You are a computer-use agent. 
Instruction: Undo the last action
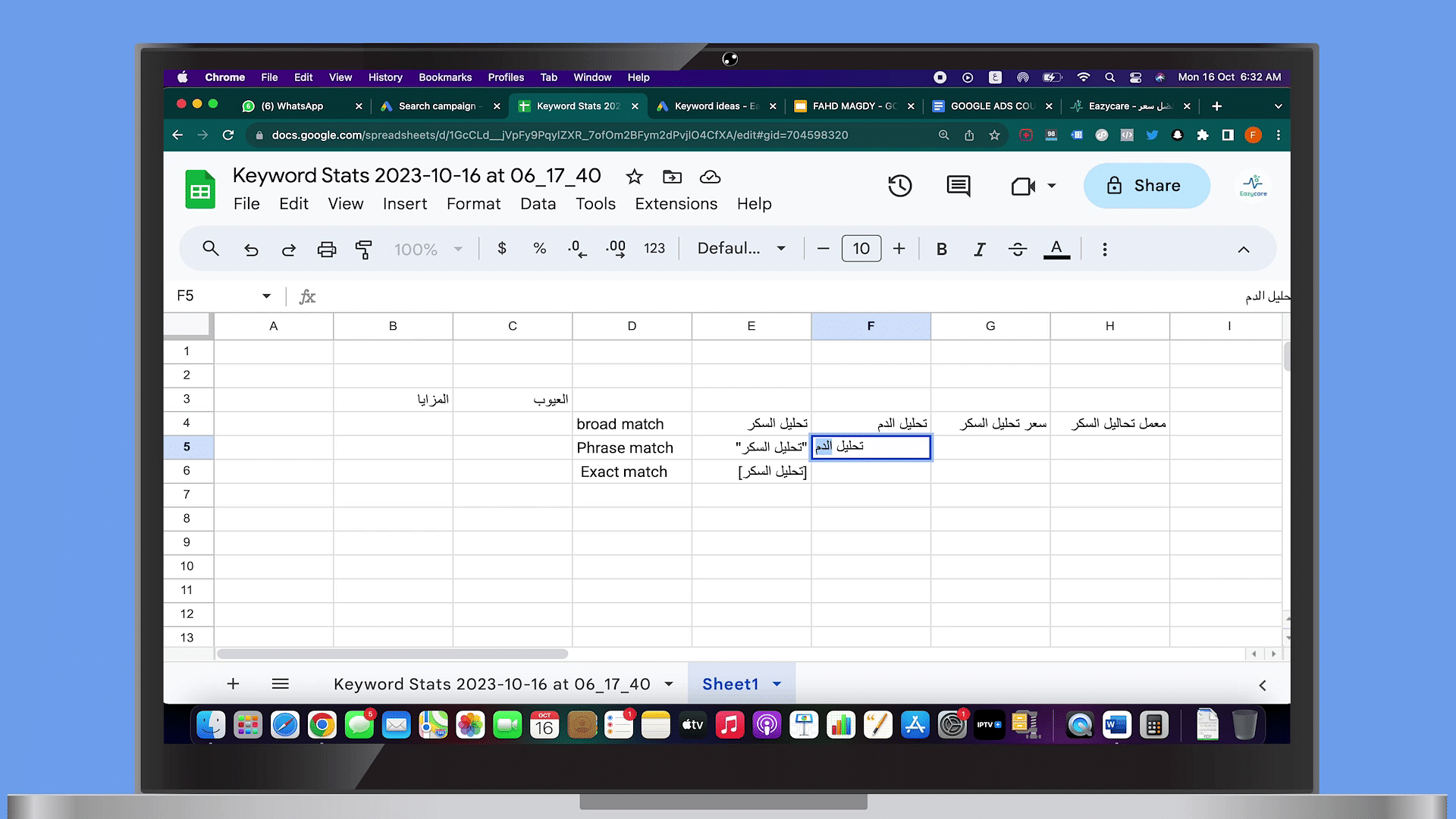pyautogui.click(x=251, y=249)
